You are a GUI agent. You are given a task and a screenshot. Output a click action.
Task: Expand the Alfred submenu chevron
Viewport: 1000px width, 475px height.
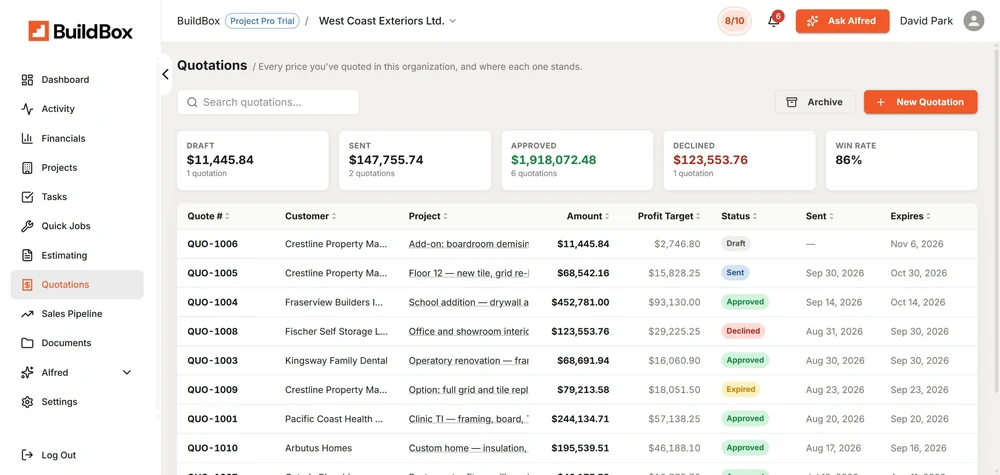(x=126, y=372)
